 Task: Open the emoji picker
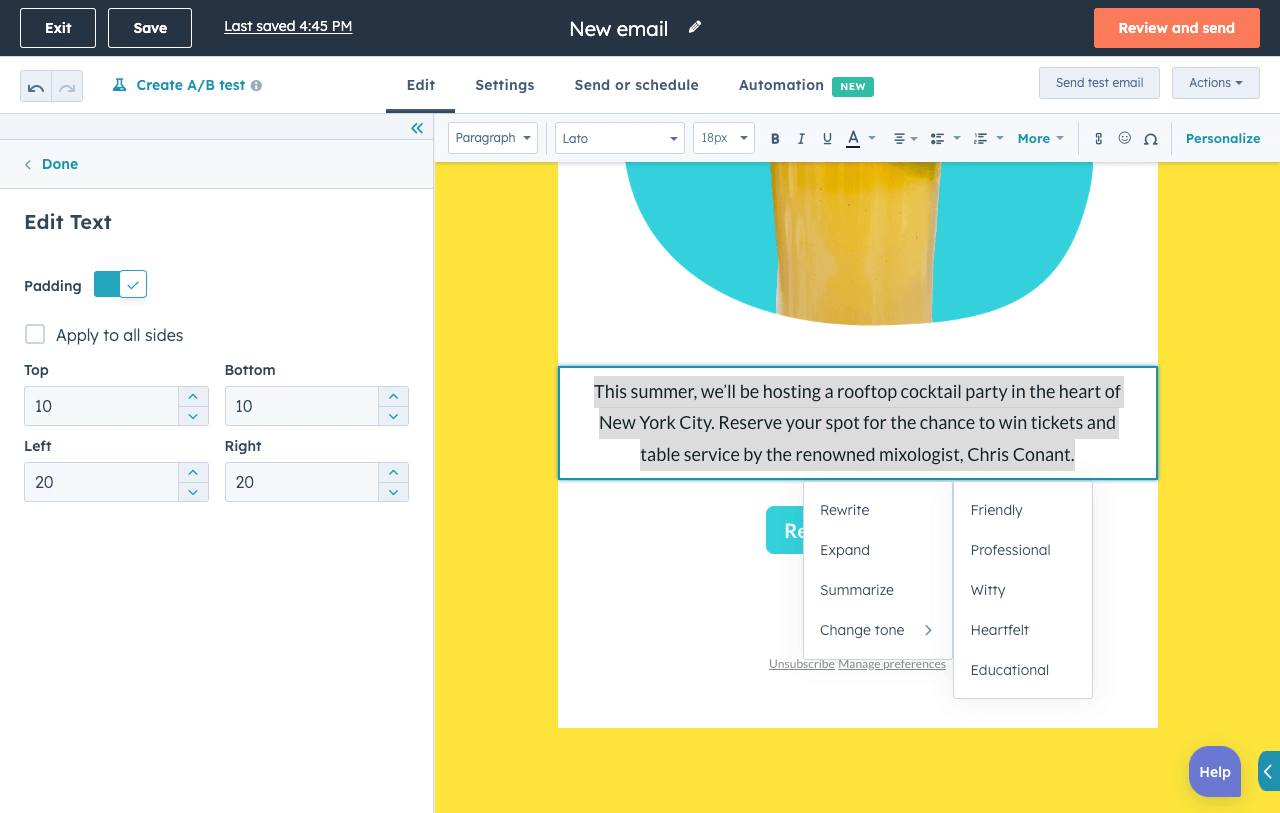click(x=1124, y=138)
